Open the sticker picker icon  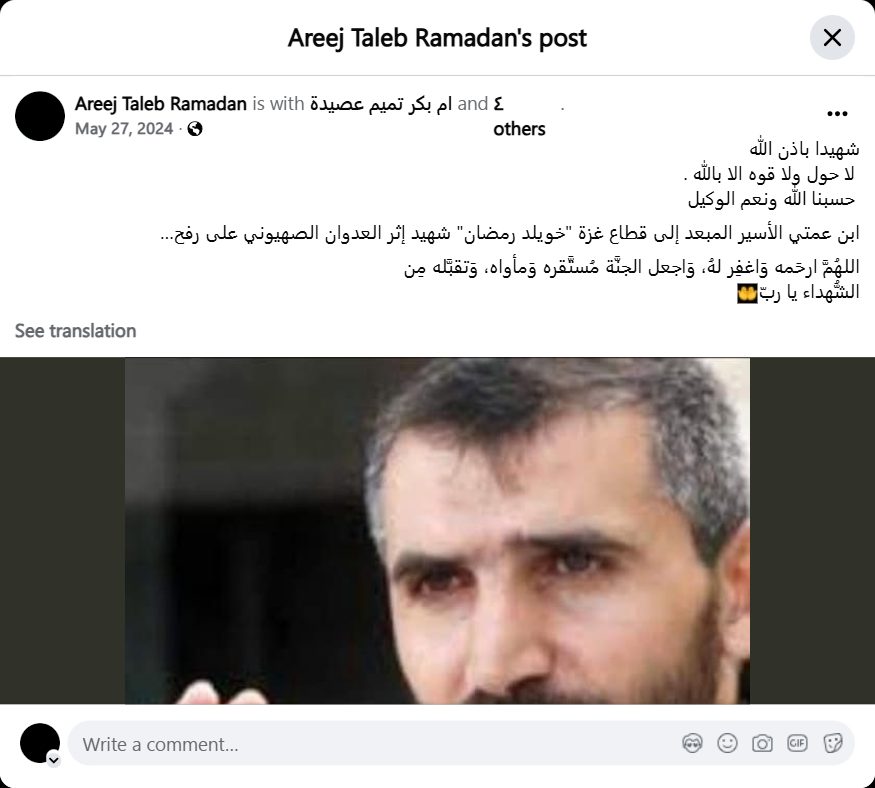[833, 743]
